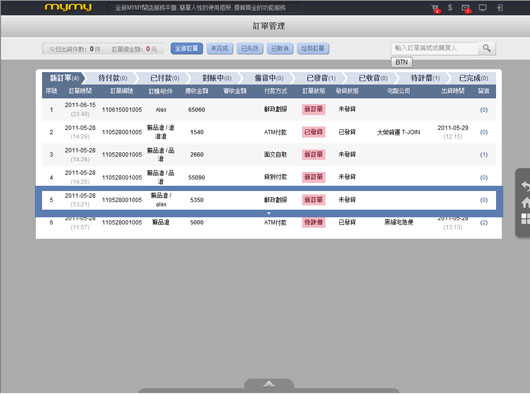Click buyer name Alex in row 1
The width and height of the screenshot is (530, 394).
tap(161, 109)
